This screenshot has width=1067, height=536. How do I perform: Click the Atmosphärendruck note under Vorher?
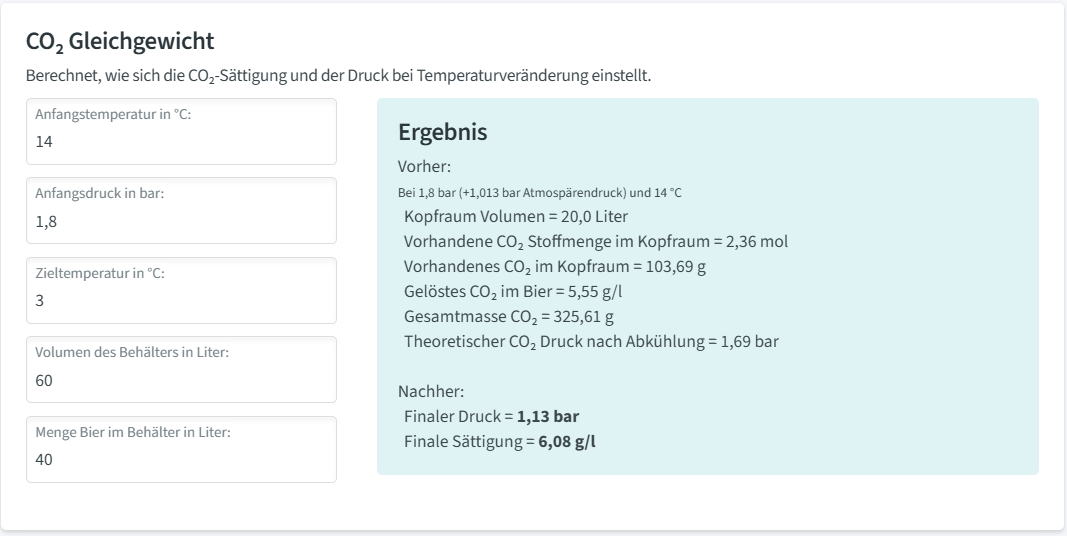click(539, 192)
